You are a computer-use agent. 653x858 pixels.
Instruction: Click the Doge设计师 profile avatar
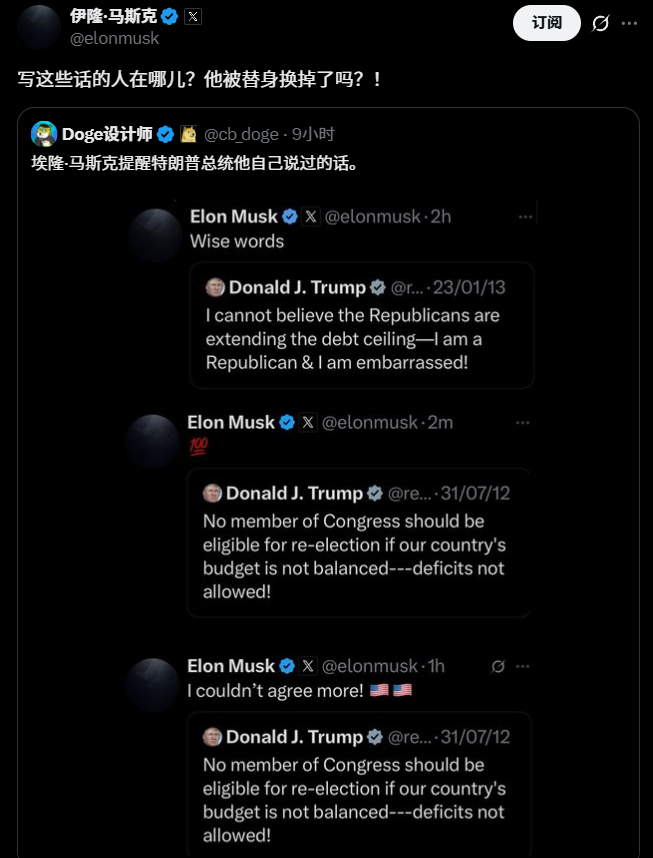[x=43, y=134]
